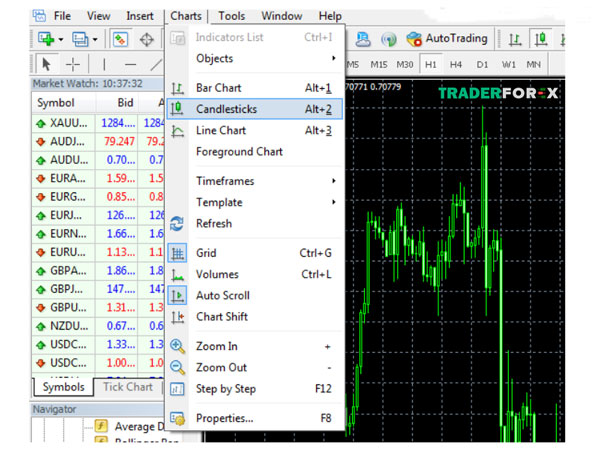Toggle Chart Shift in Charts menu
Screen dimensions: 600x450
[255, 317]
